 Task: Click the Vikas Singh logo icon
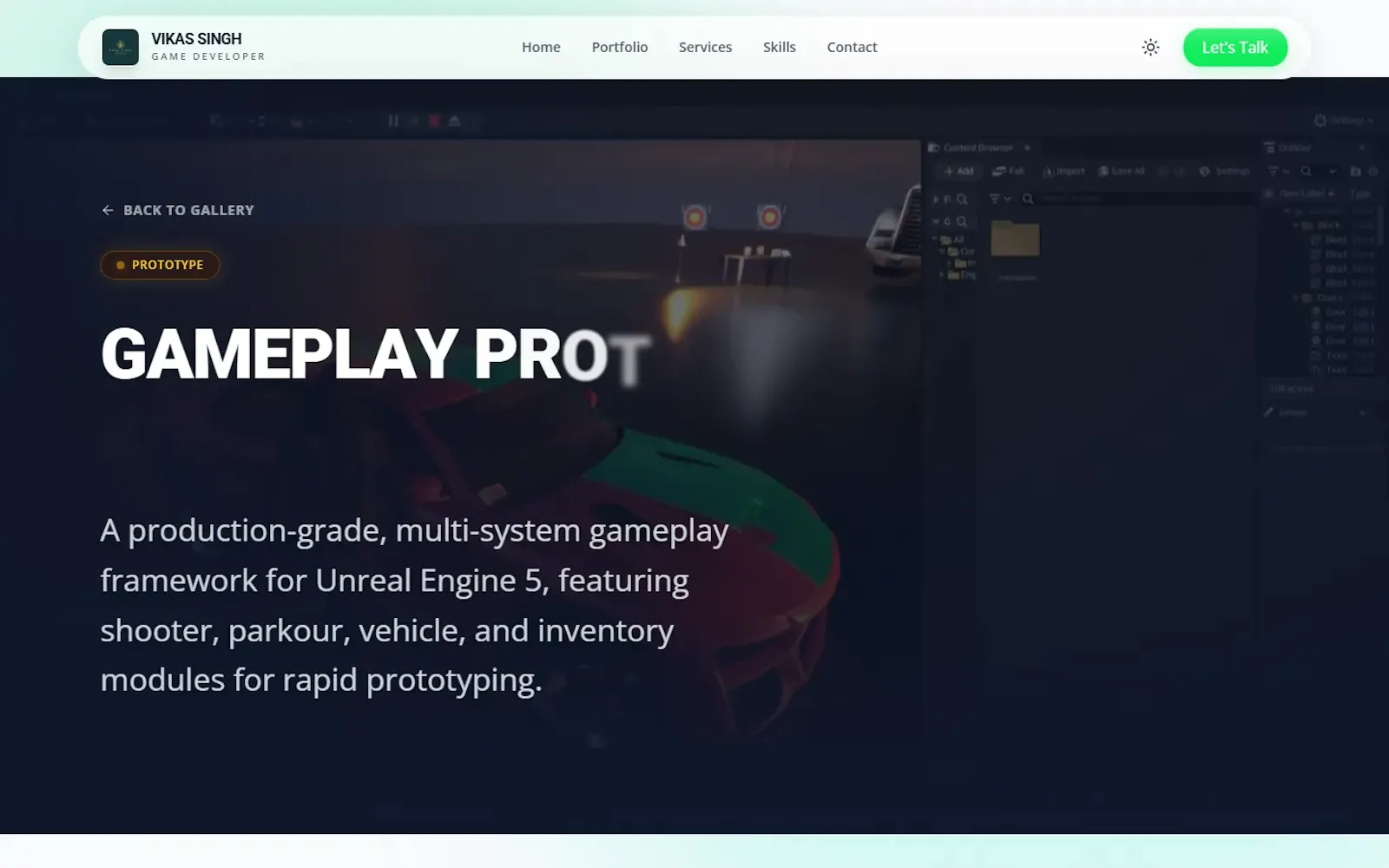click(121, 48)
